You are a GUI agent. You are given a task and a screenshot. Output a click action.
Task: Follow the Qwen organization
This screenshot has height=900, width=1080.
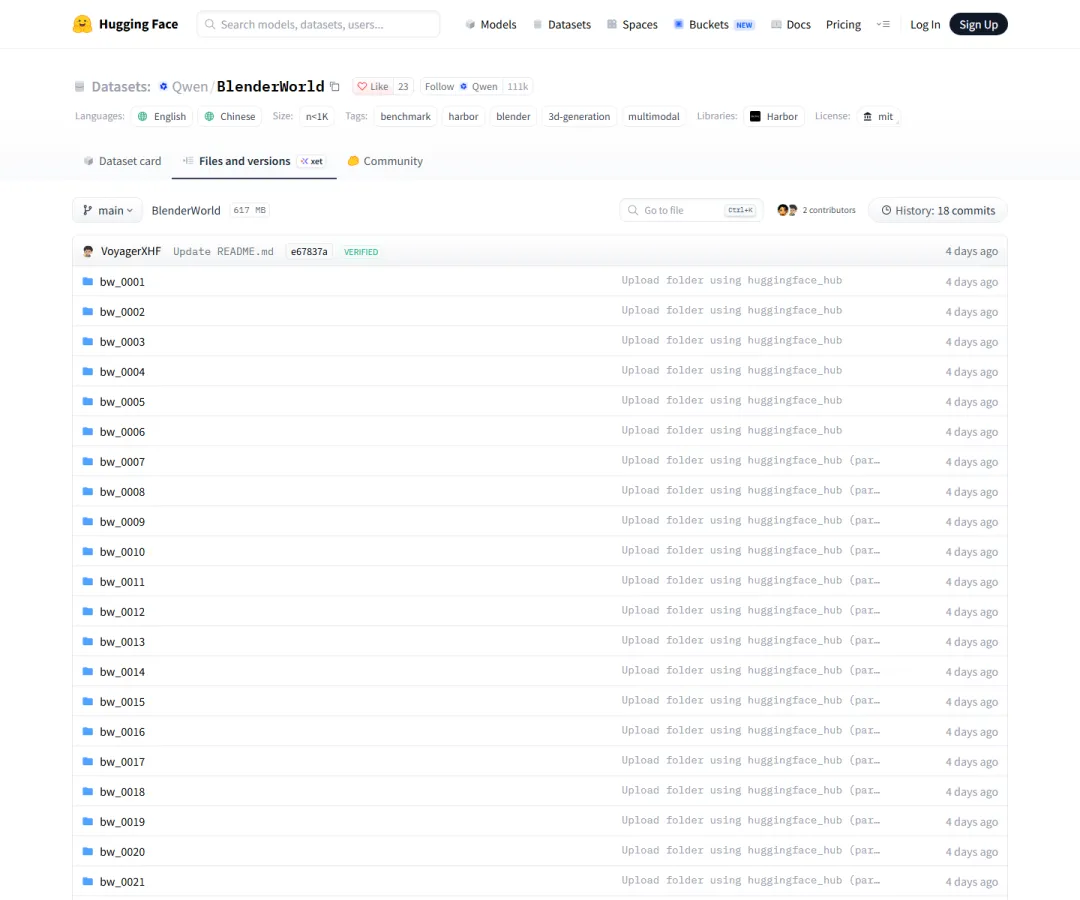pyautogui.click(x=461, y=87)
